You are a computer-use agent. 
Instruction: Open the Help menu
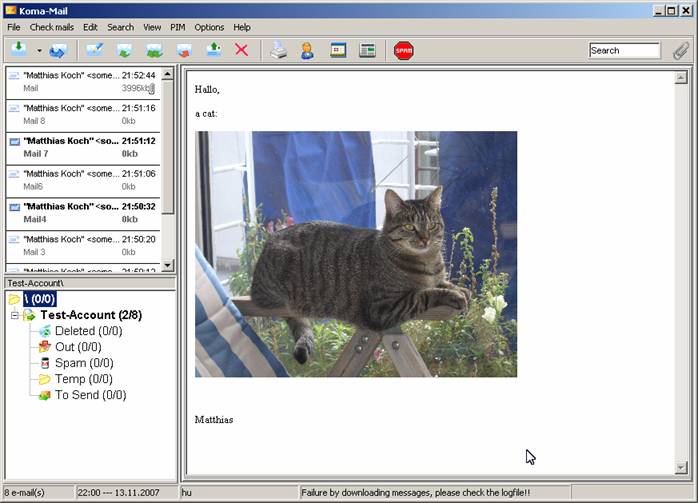pyautogui.click(x=242, y=27)
